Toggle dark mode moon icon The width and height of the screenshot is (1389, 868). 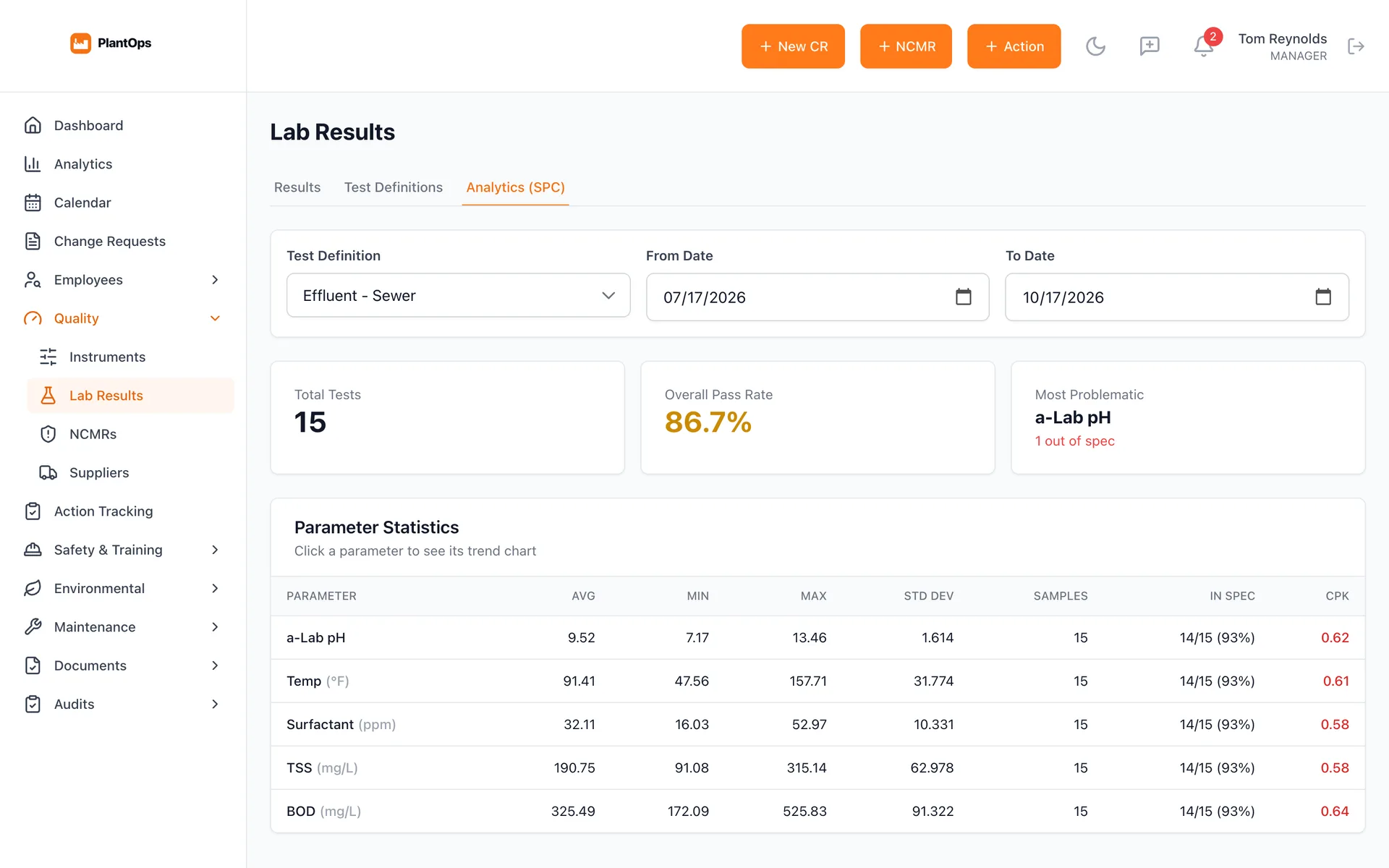coord(1095,46)
